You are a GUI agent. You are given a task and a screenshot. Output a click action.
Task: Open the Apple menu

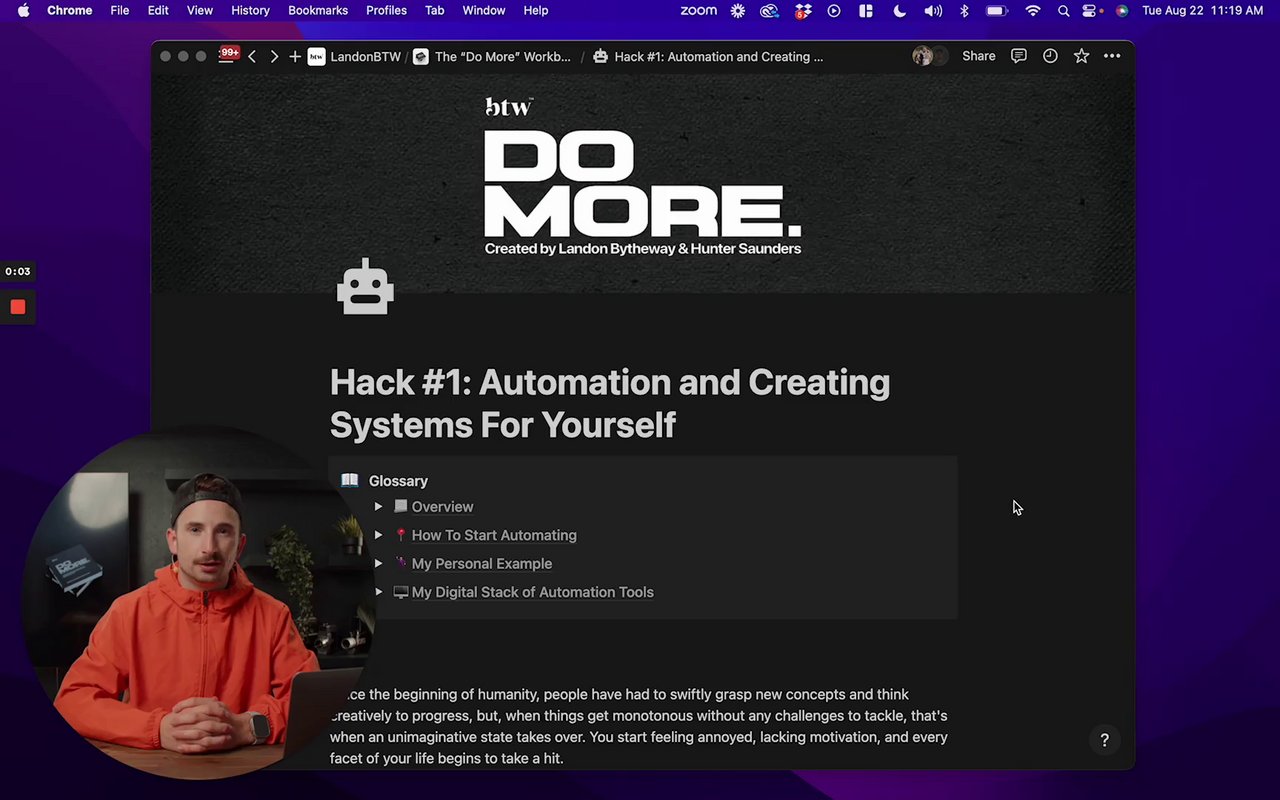click(23, 10)
